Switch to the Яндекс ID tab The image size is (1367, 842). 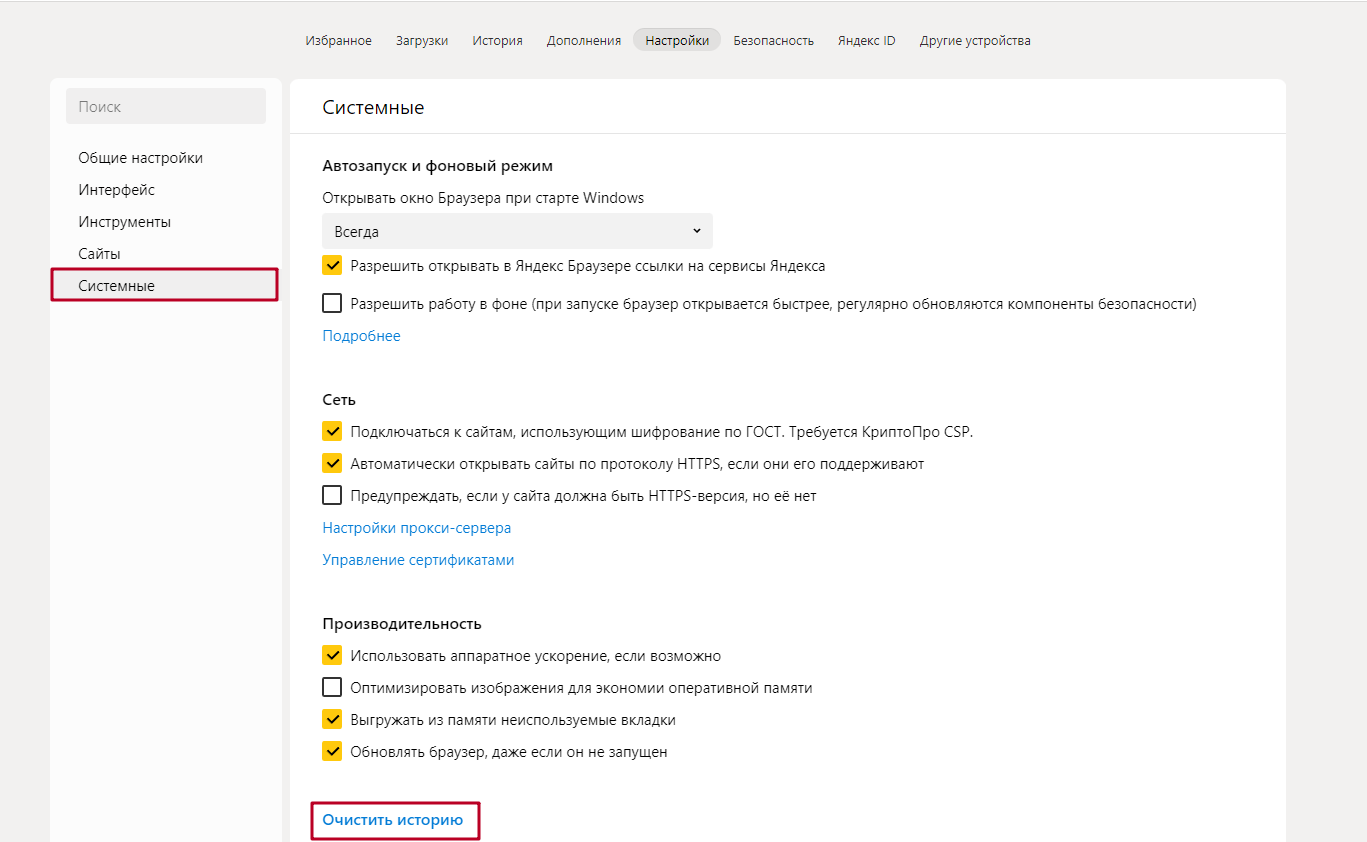(866, 41)
